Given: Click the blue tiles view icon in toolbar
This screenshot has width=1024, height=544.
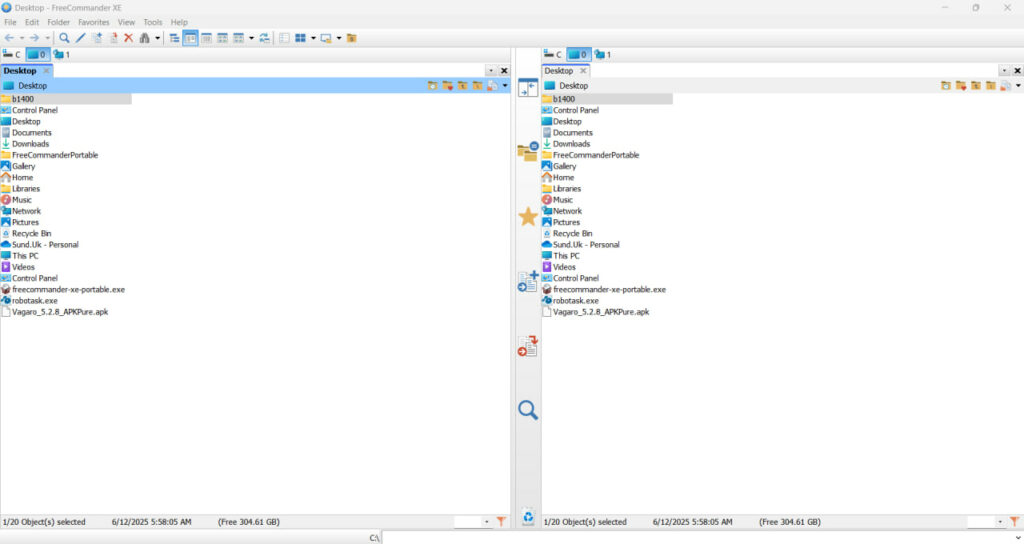Looking at the screenshot, I should pyautogui.click(x=300, y=38).
